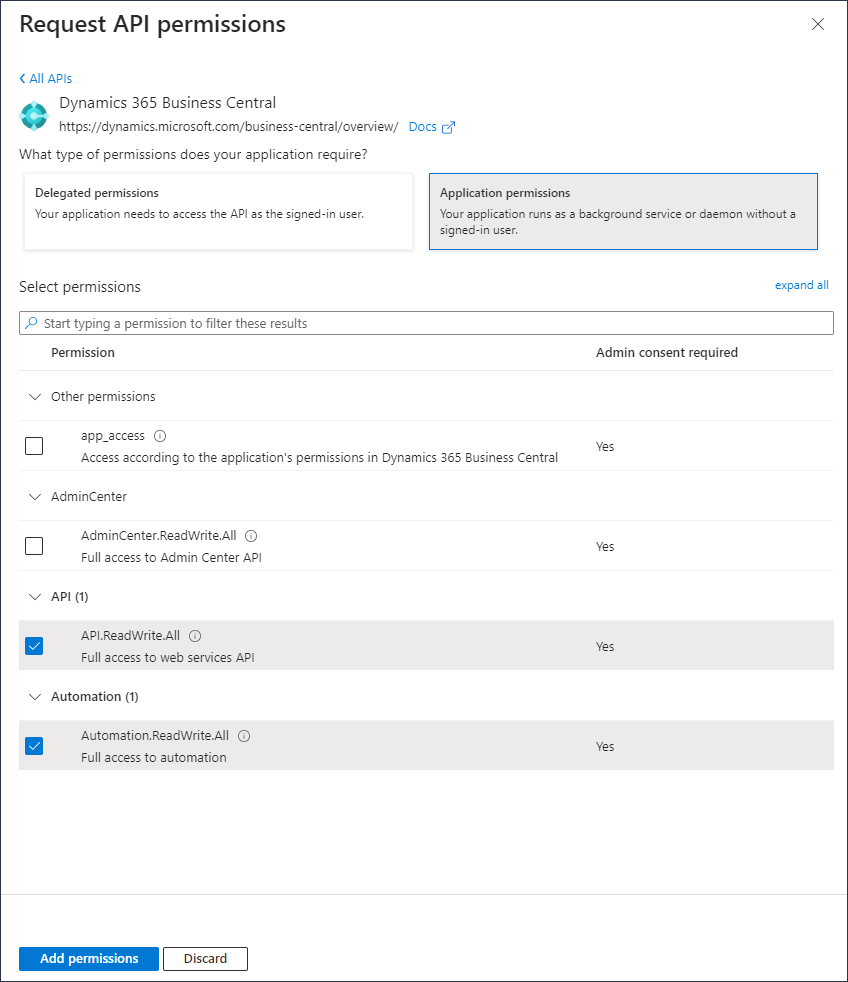Collapse the Automation (1) group chevron
This screenshot has width=848, height=982.
coord(35,697)
